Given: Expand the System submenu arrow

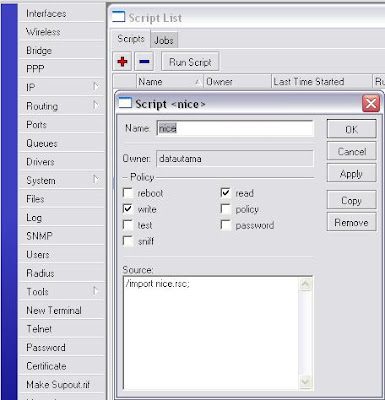Looking at the screenshot, I should click(96, 180).
